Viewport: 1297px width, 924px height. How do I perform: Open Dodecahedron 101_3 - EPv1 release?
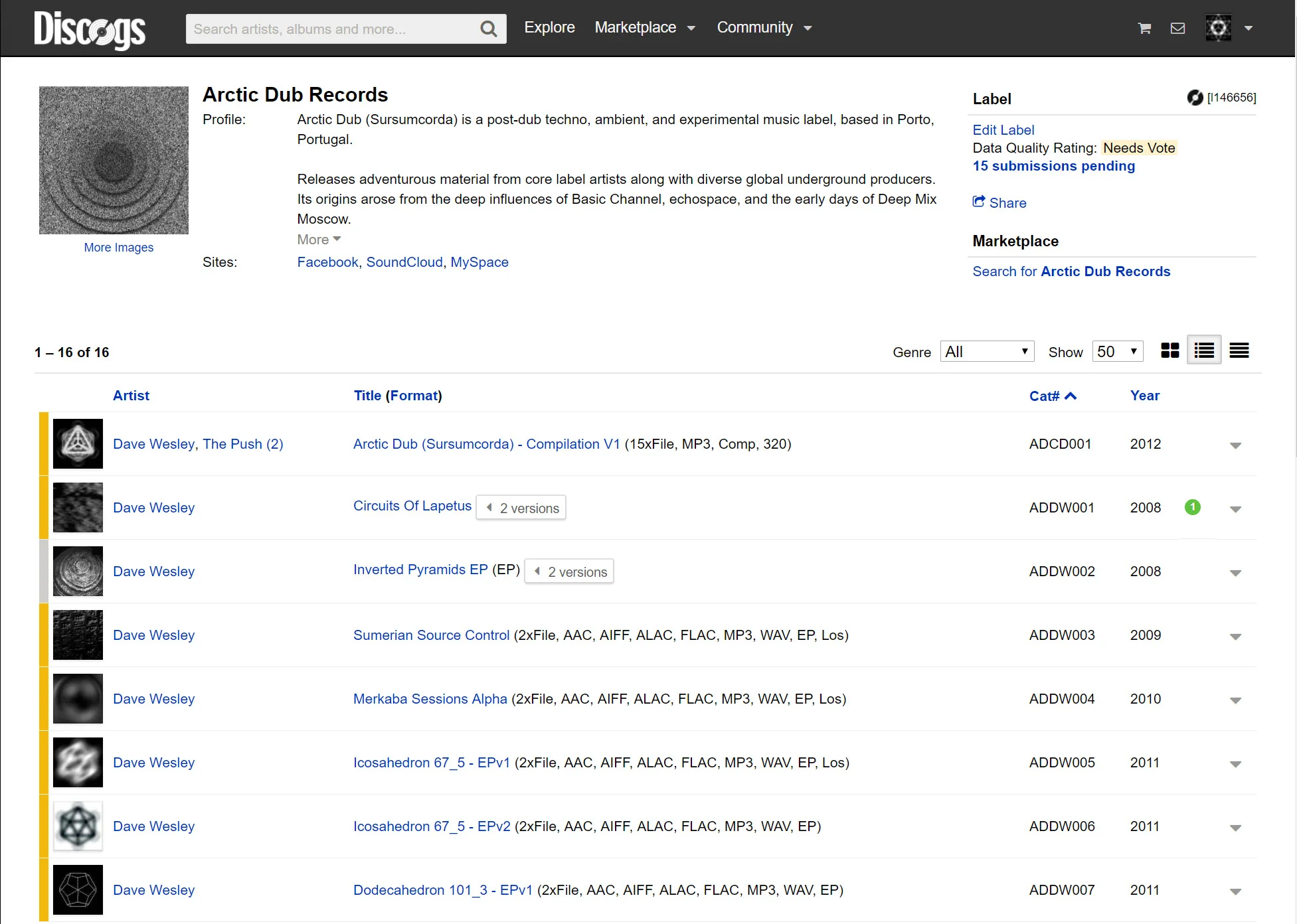pos(443,890)
